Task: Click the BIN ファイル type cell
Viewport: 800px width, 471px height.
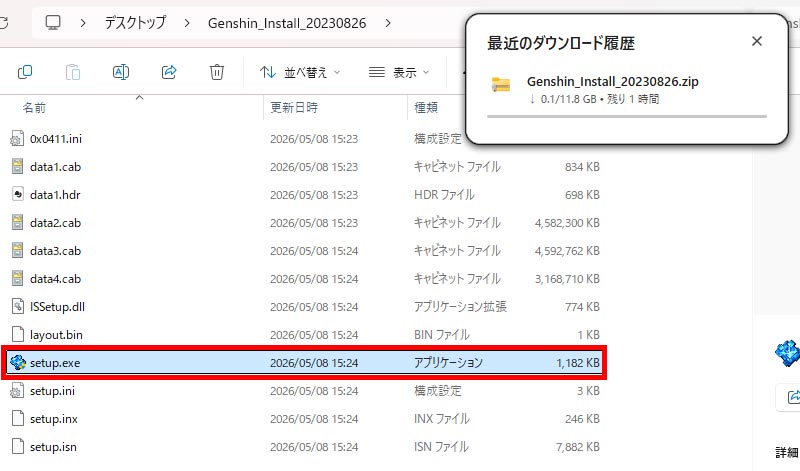Action: click(x=441, y=335)
